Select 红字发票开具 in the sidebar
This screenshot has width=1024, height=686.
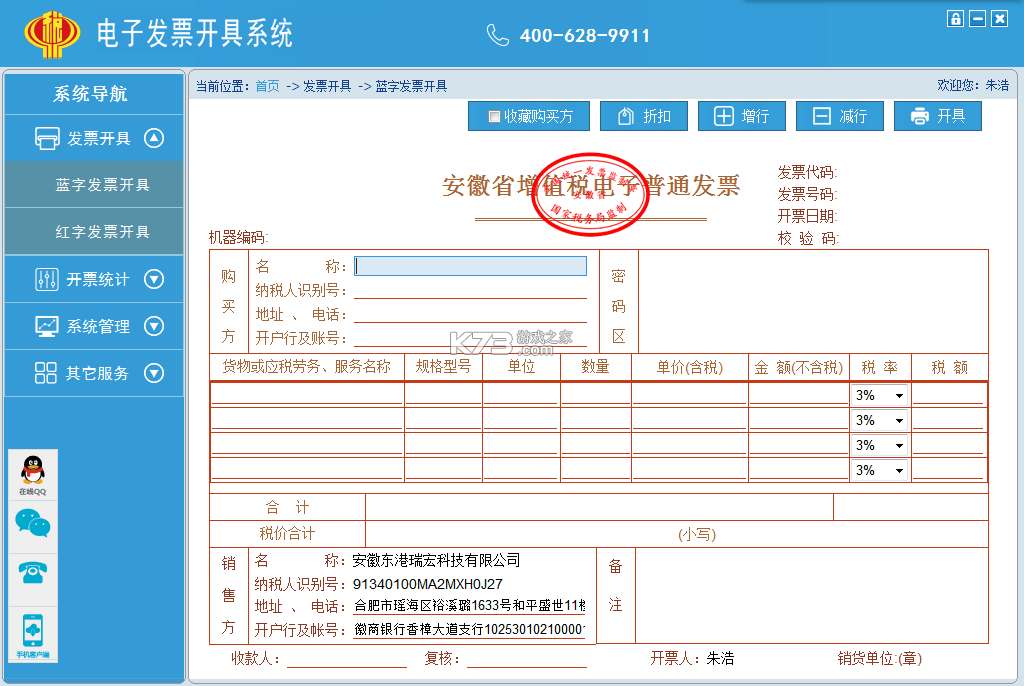click(x=94, y=232)
